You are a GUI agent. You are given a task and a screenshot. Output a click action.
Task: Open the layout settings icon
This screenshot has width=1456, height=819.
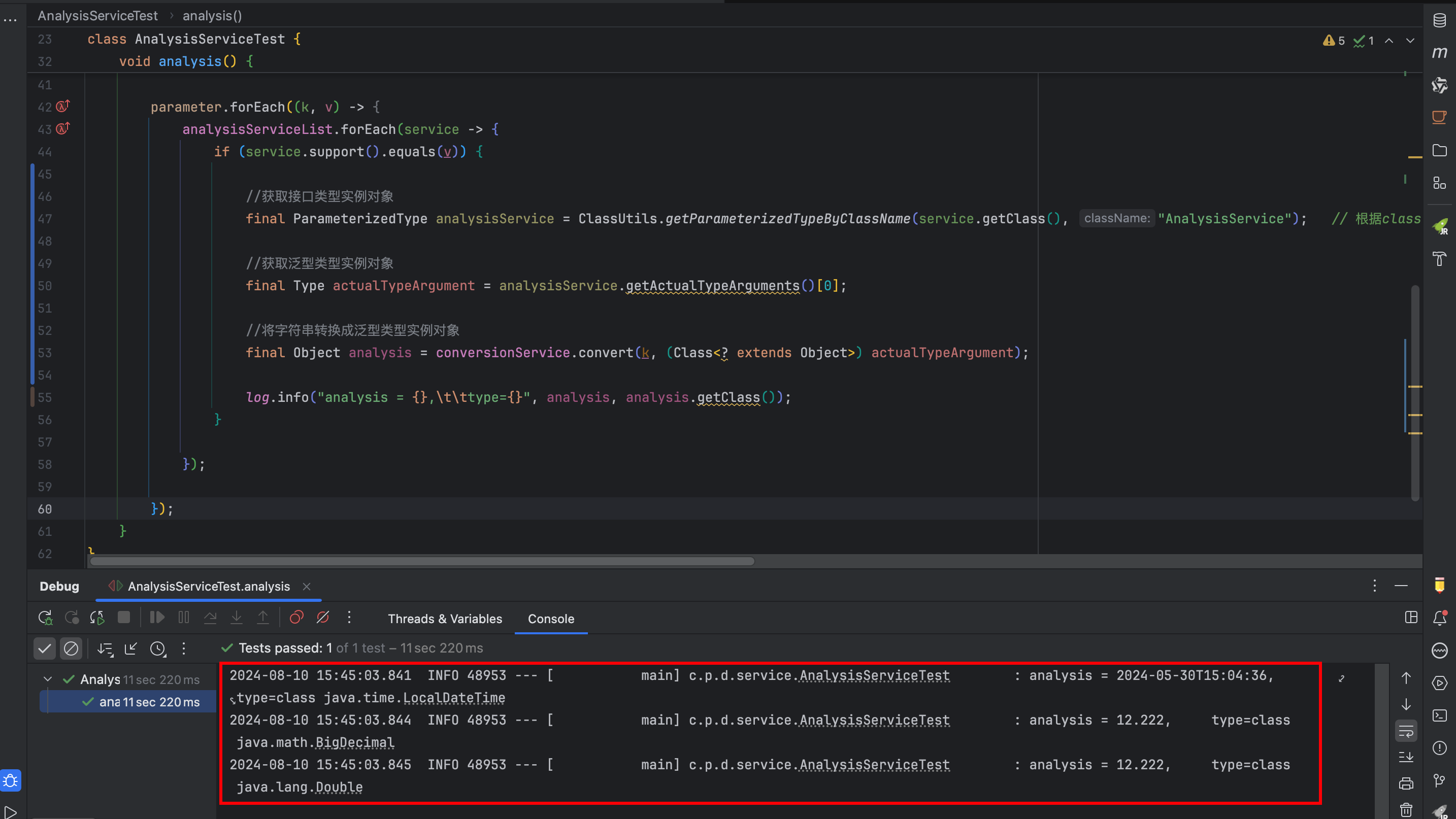1411,618
